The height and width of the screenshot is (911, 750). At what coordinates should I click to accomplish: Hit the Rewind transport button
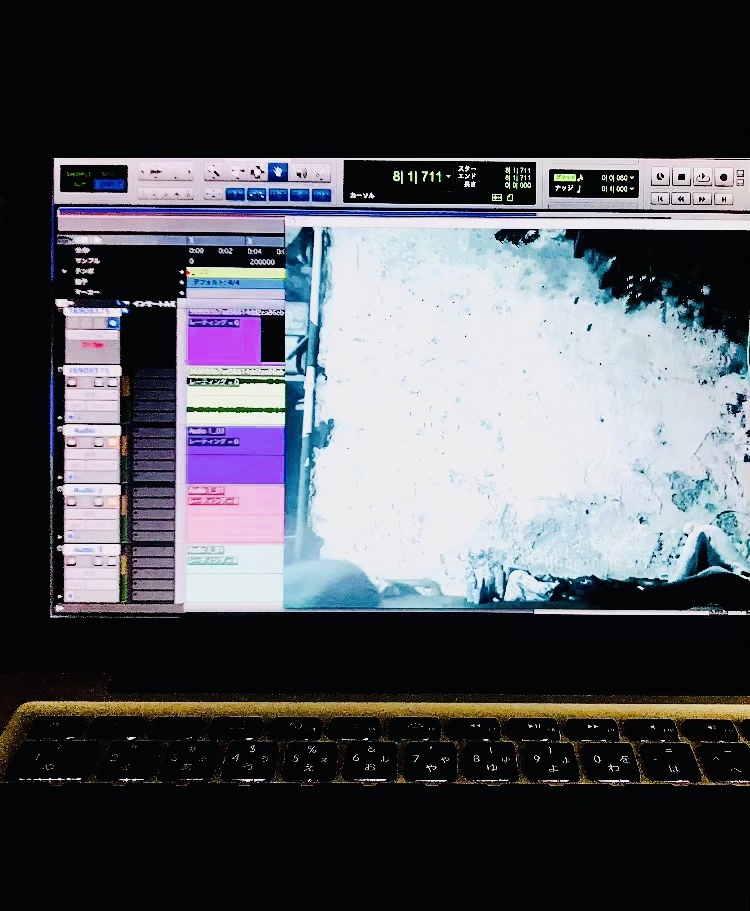(681, 199)
